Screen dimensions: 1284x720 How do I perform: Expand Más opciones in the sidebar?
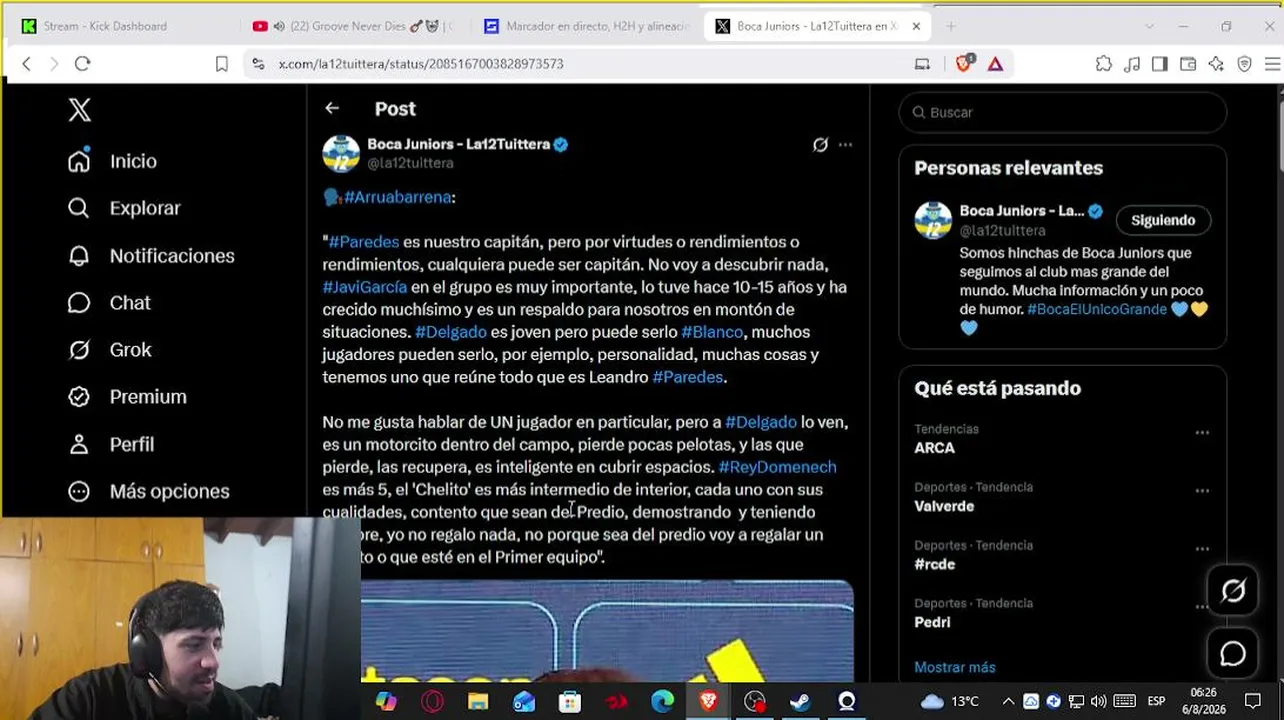pos(148,491)
